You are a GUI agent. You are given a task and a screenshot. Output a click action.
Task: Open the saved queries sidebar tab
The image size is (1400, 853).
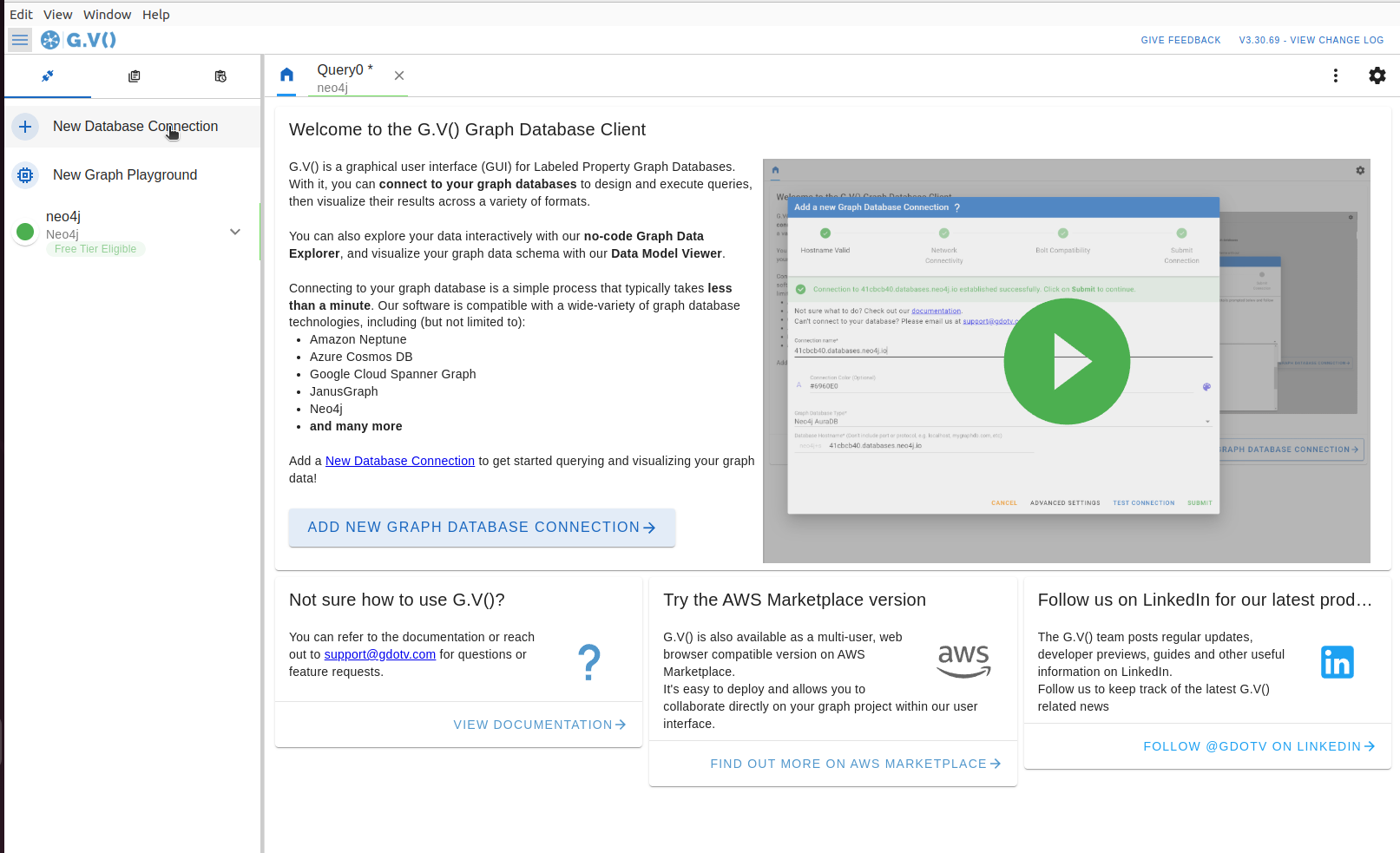click(134, 76)
